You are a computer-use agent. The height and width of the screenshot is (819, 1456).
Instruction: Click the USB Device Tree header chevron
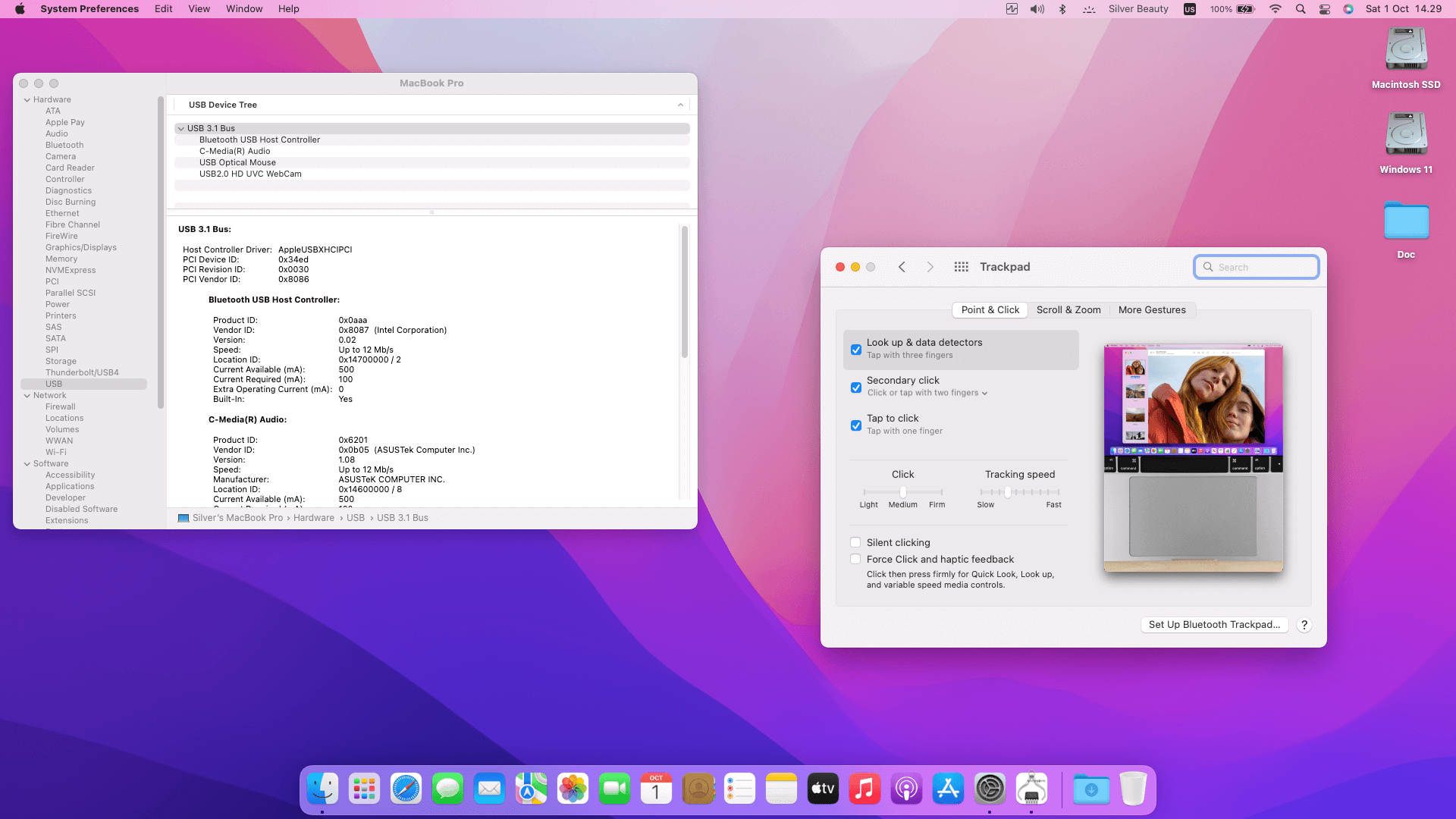tap(680, 105)
